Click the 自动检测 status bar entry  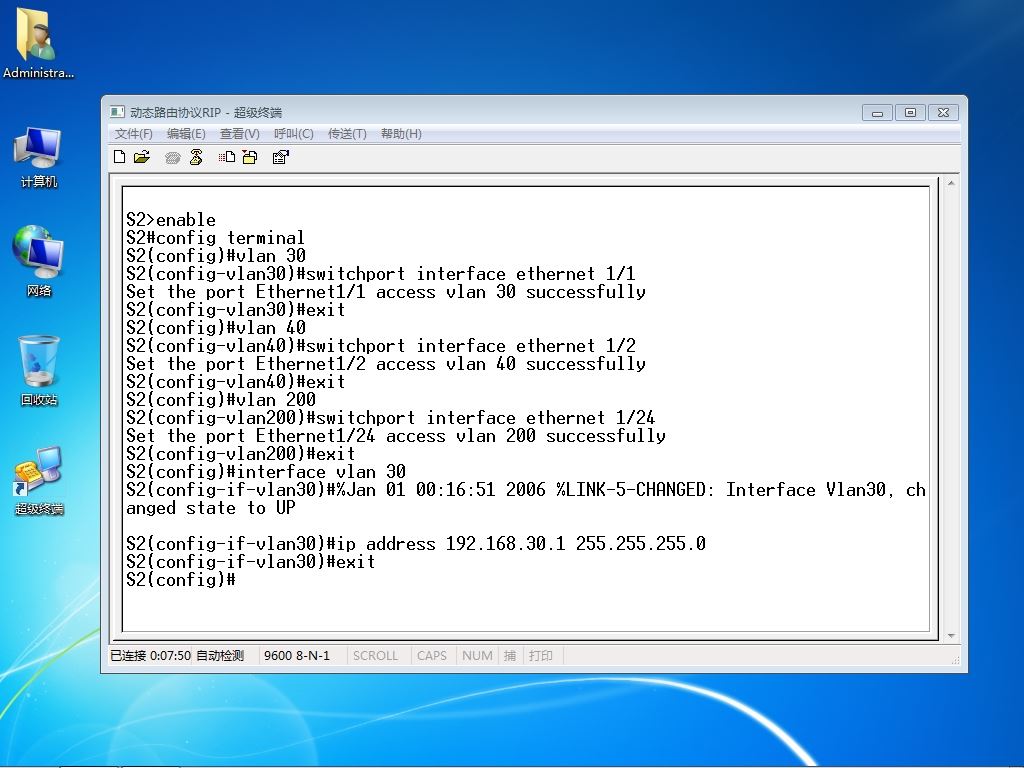(x=220, y=656)
